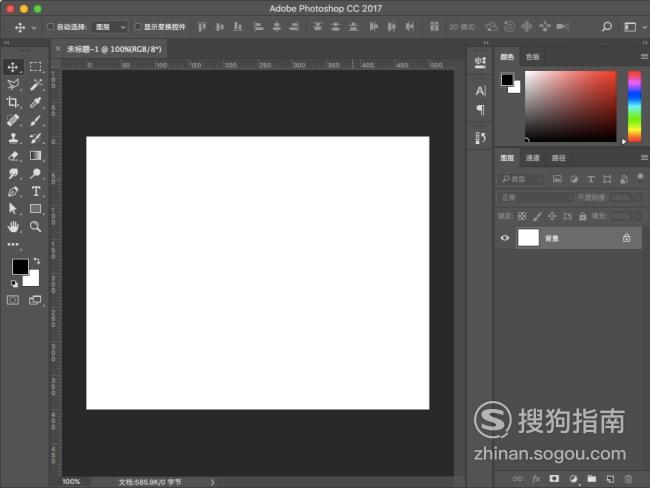Open the layer blend mode dropdown

tap(535, 197)
